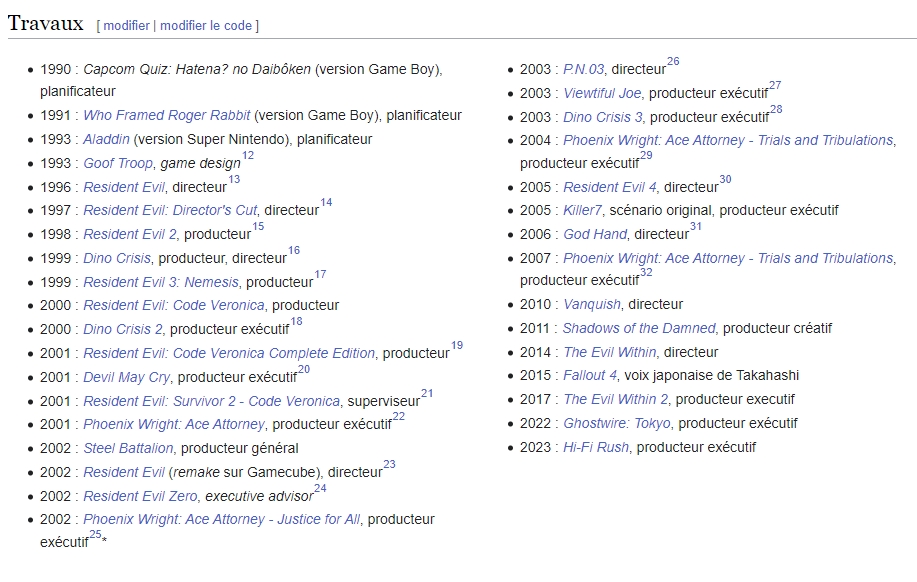The height and width of the screenshot is (582, 917).
Task: Click footnote 12 after Goof Troop
Action: (x=248, y=156)
